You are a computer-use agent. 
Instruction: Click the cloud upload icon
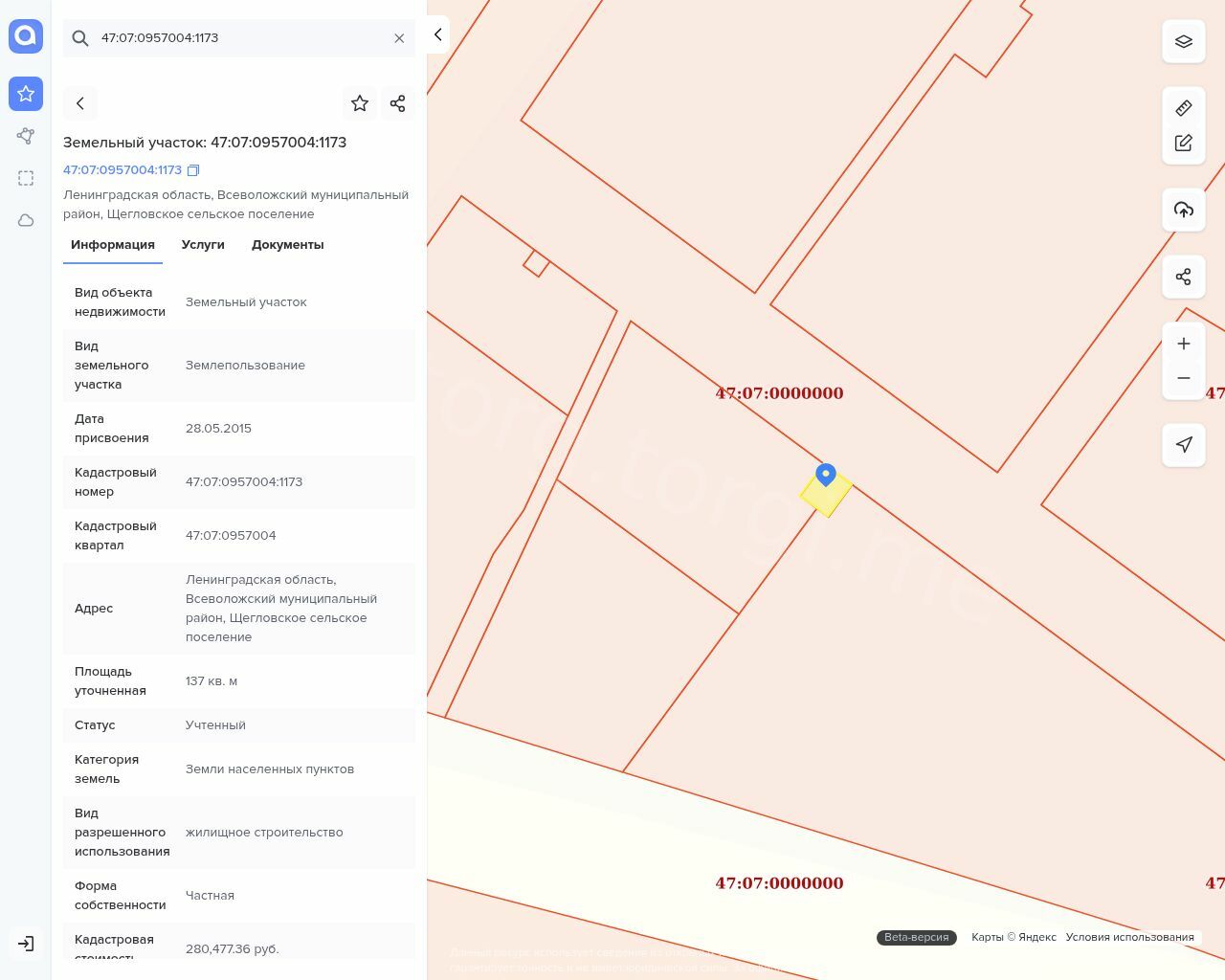tap(1184, 210)
